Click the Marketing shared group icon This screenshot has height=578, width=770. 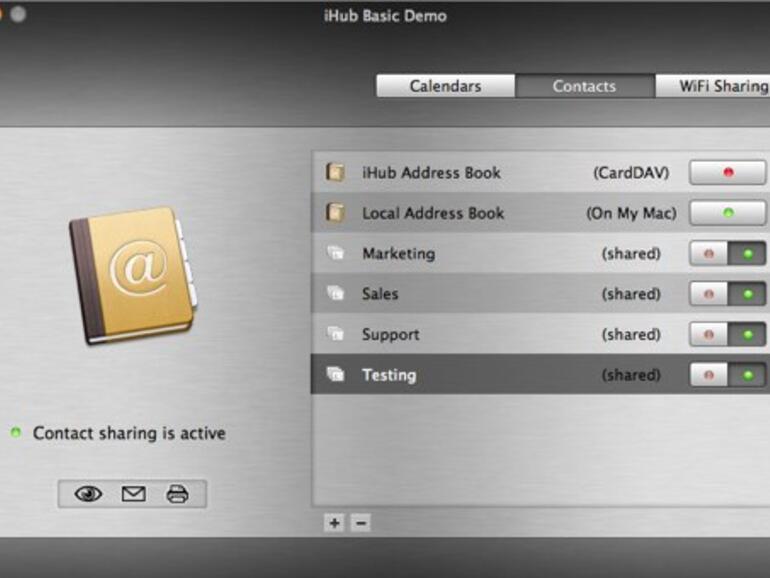pos(336,253)
